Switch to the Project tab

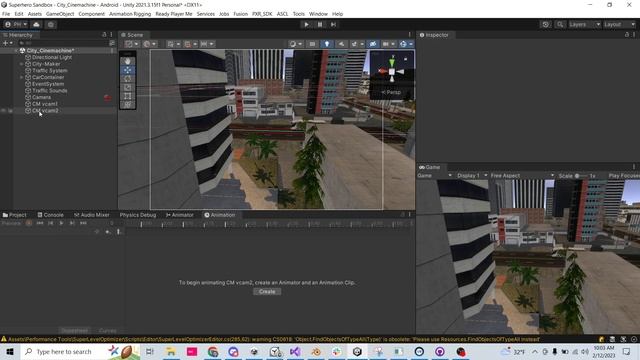tap(15, 215)
